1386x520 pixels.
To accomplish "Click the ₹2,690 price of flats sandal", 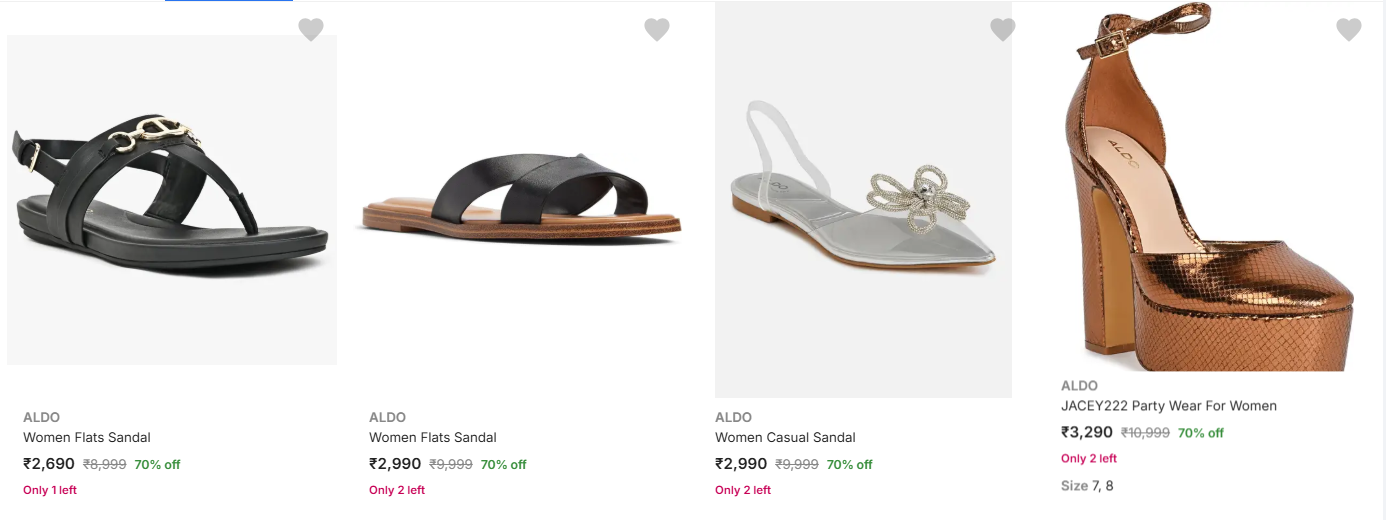I will [x=49, y=464].
